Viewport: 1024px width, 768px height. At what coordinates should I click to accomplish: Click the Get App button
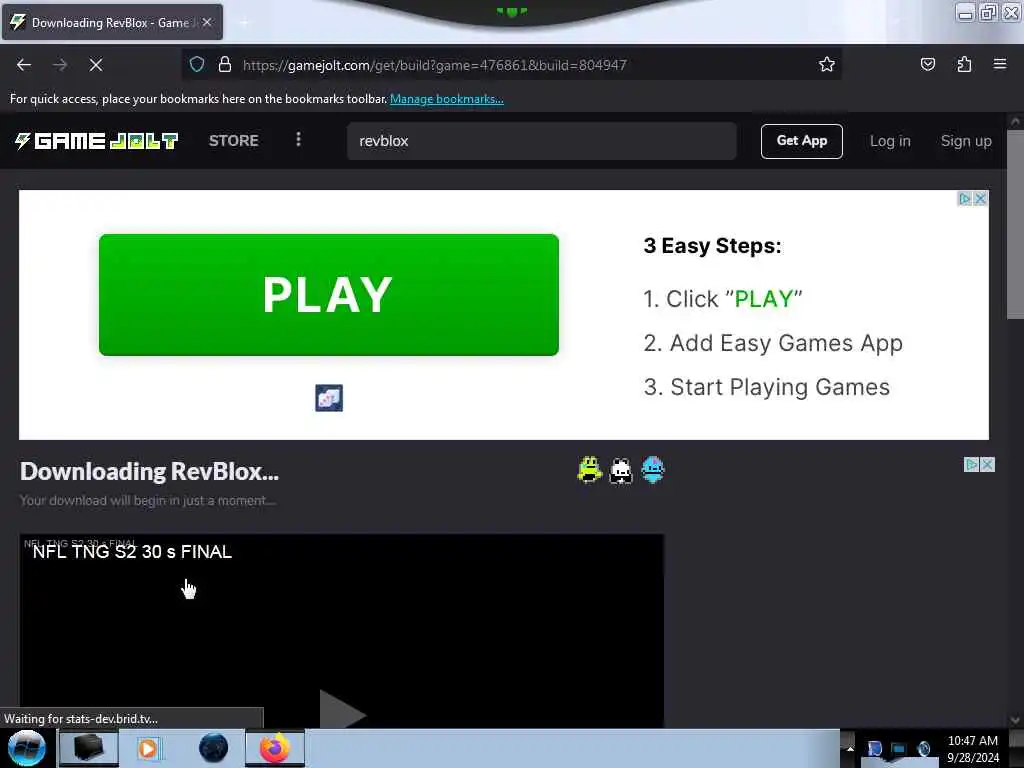tap(801, 141)
